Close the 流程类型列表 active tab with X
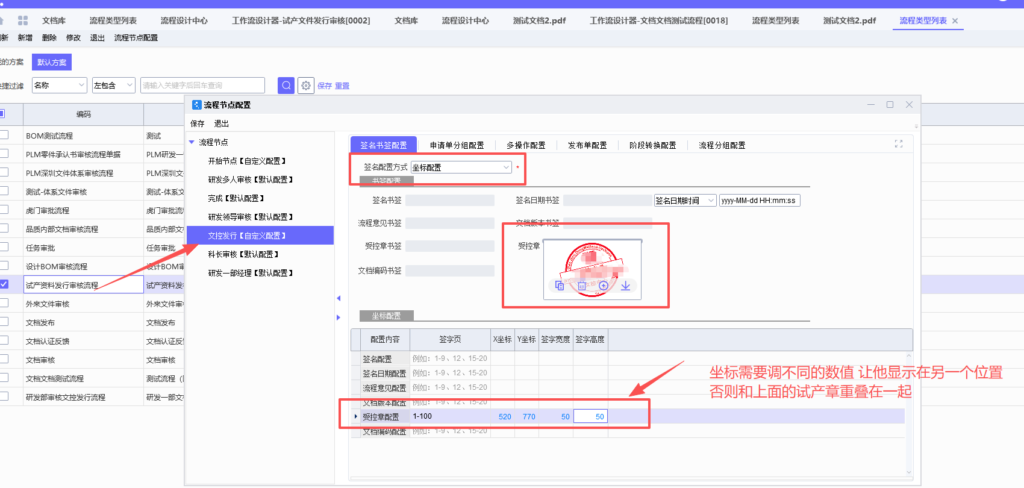The width and height of the screenshot is (1024, 488). (955, 21)
